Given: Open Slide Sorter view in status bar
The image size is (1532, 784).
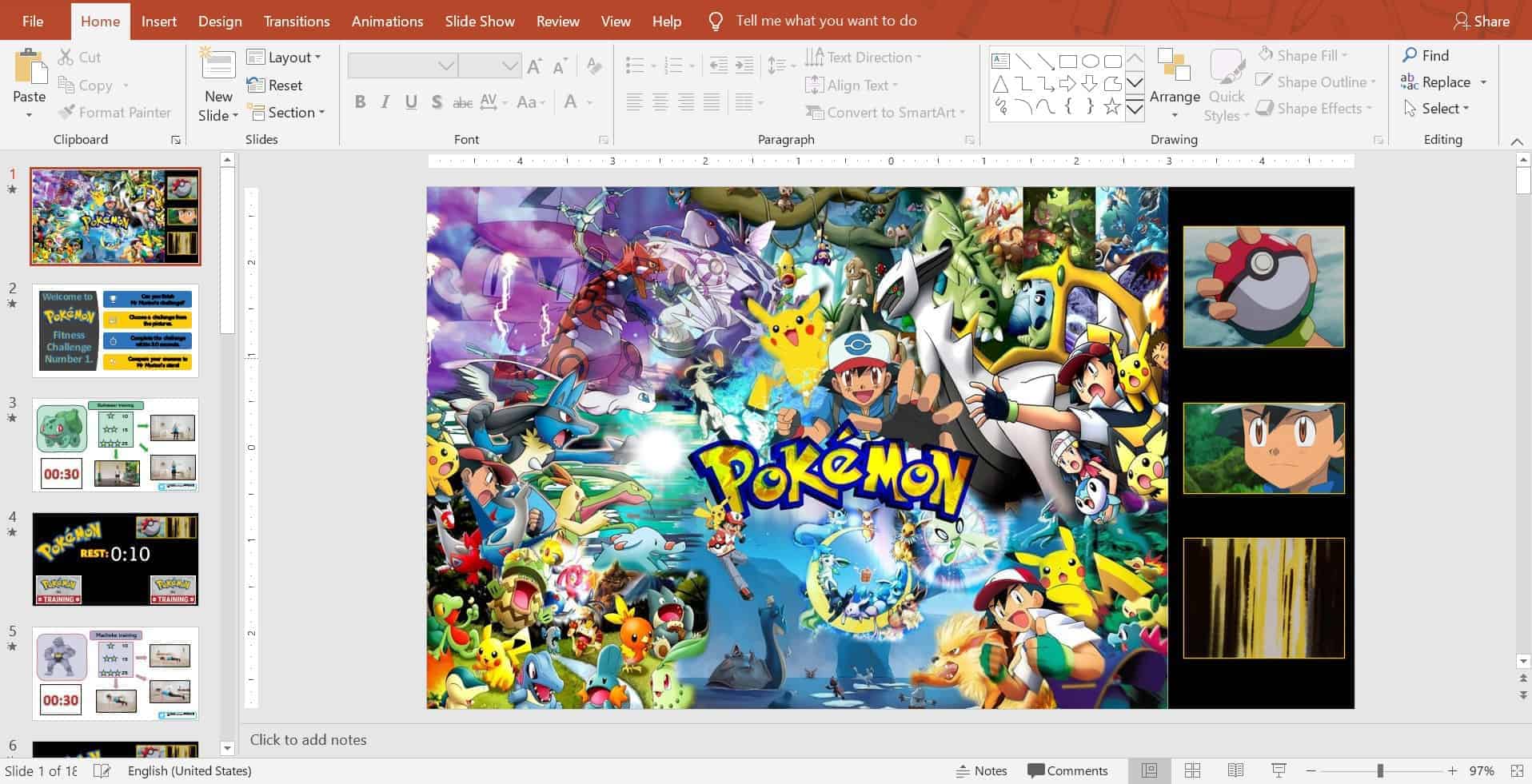Looking at the screenshot, I should pyautogui.click(x=1192, y=770).
